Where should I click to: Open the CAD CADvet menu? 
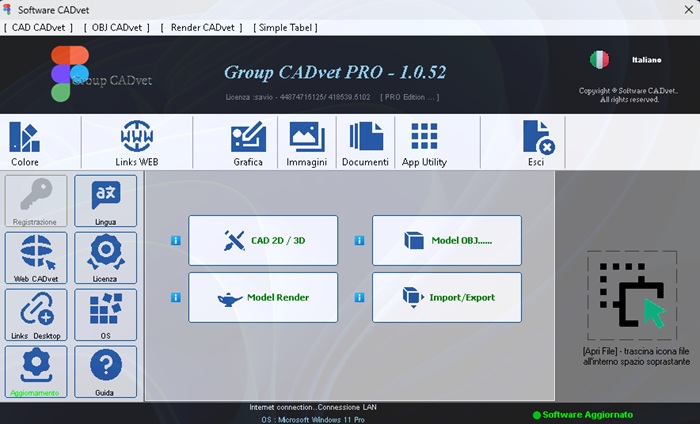38,28
